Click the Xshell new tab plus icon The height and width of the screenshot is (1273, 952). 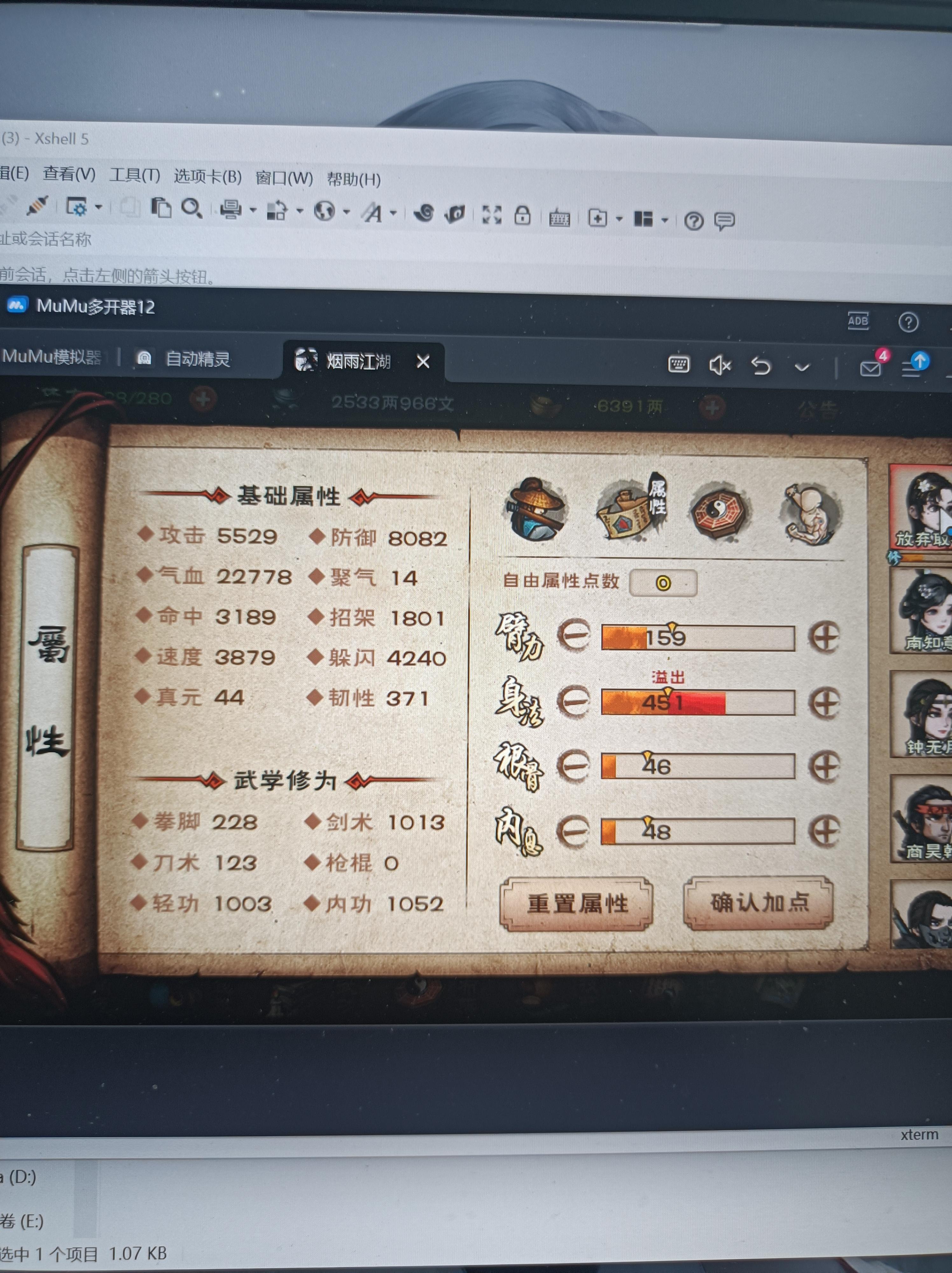tap(598, 218)
